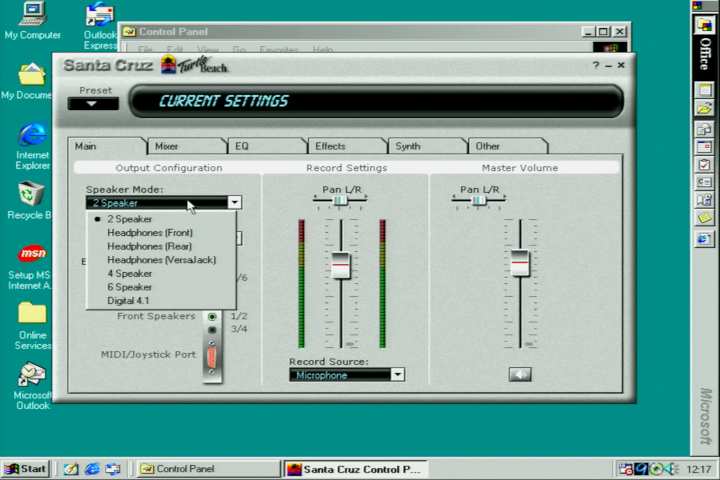This screenshot has height=480, width=720.
Task: Switch to the Effects tab
Action: click(348, 146)
